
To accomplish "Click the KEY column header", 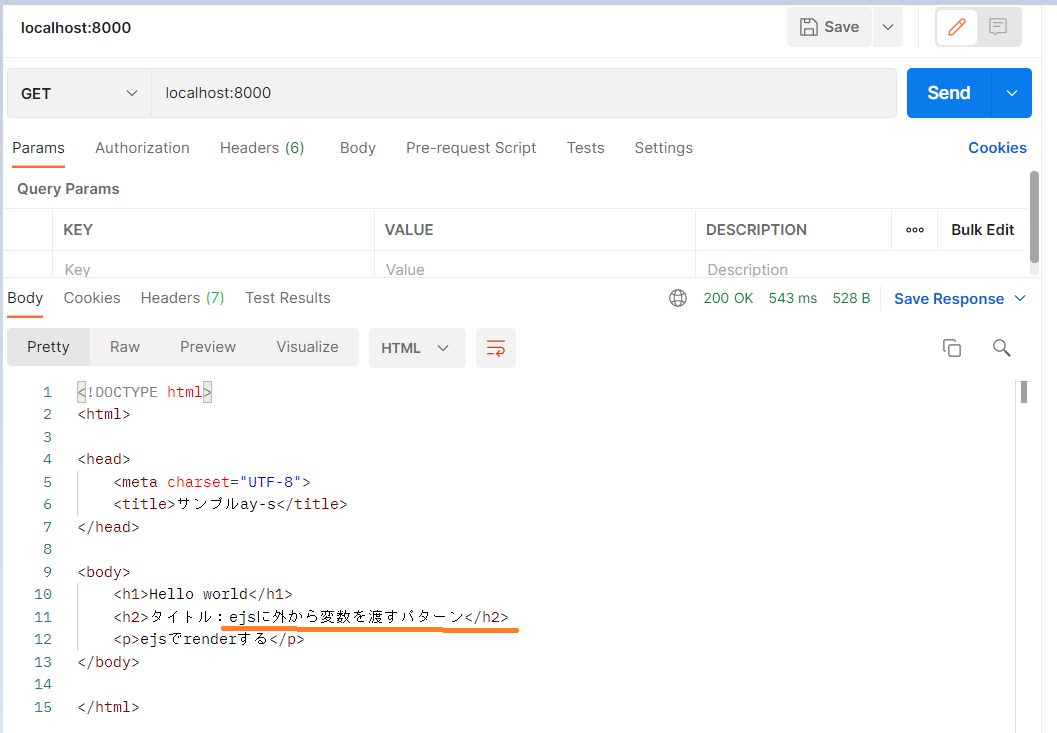I will [78, 230].
